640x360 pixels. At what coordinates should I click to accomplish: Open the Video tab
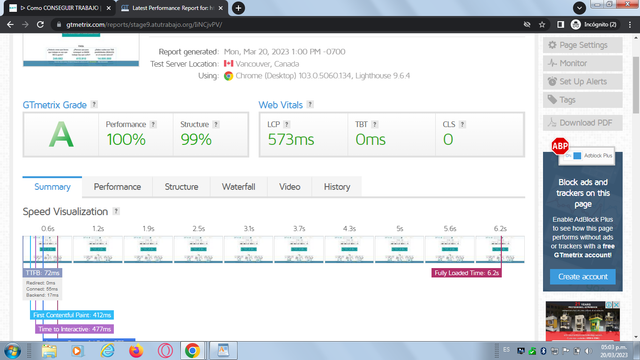(289, 187)
